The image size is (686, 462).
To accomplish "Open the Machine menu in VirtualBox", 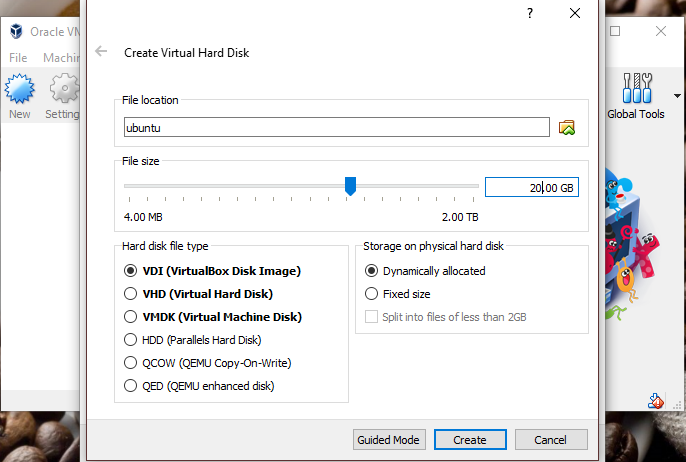I will (x=61, y=58).
